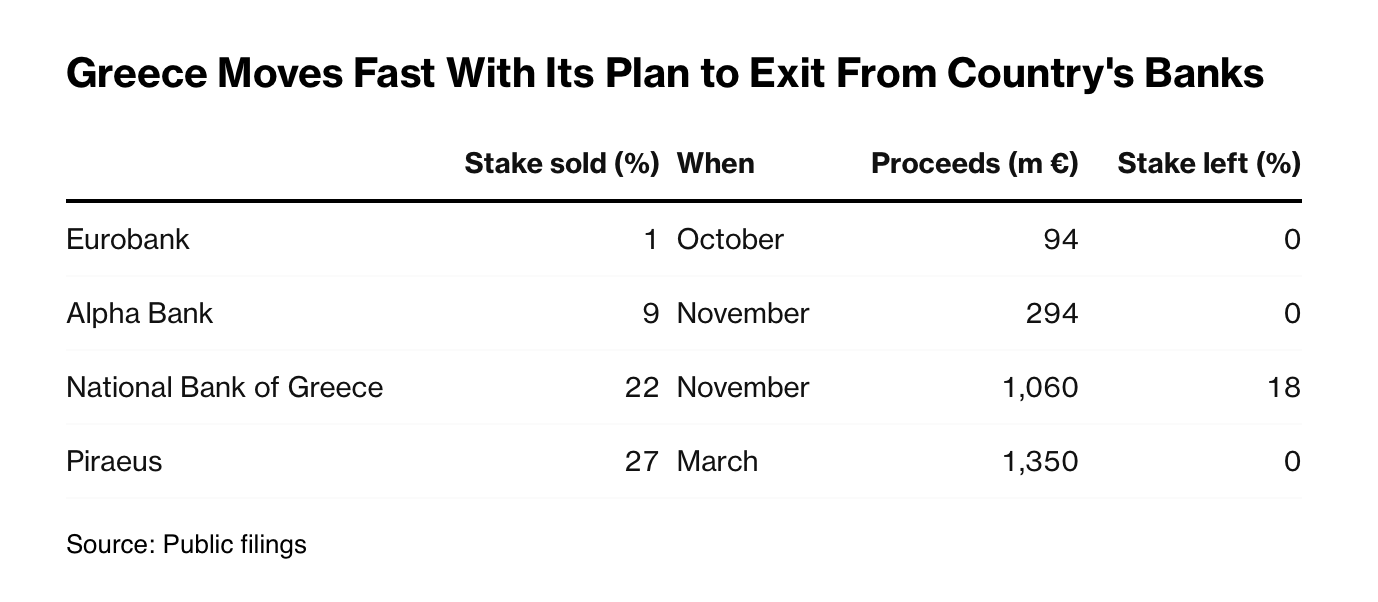Select the 1,060 proceeds figure
Viewport: 1378px width, 602px height.
[1040, 388]
